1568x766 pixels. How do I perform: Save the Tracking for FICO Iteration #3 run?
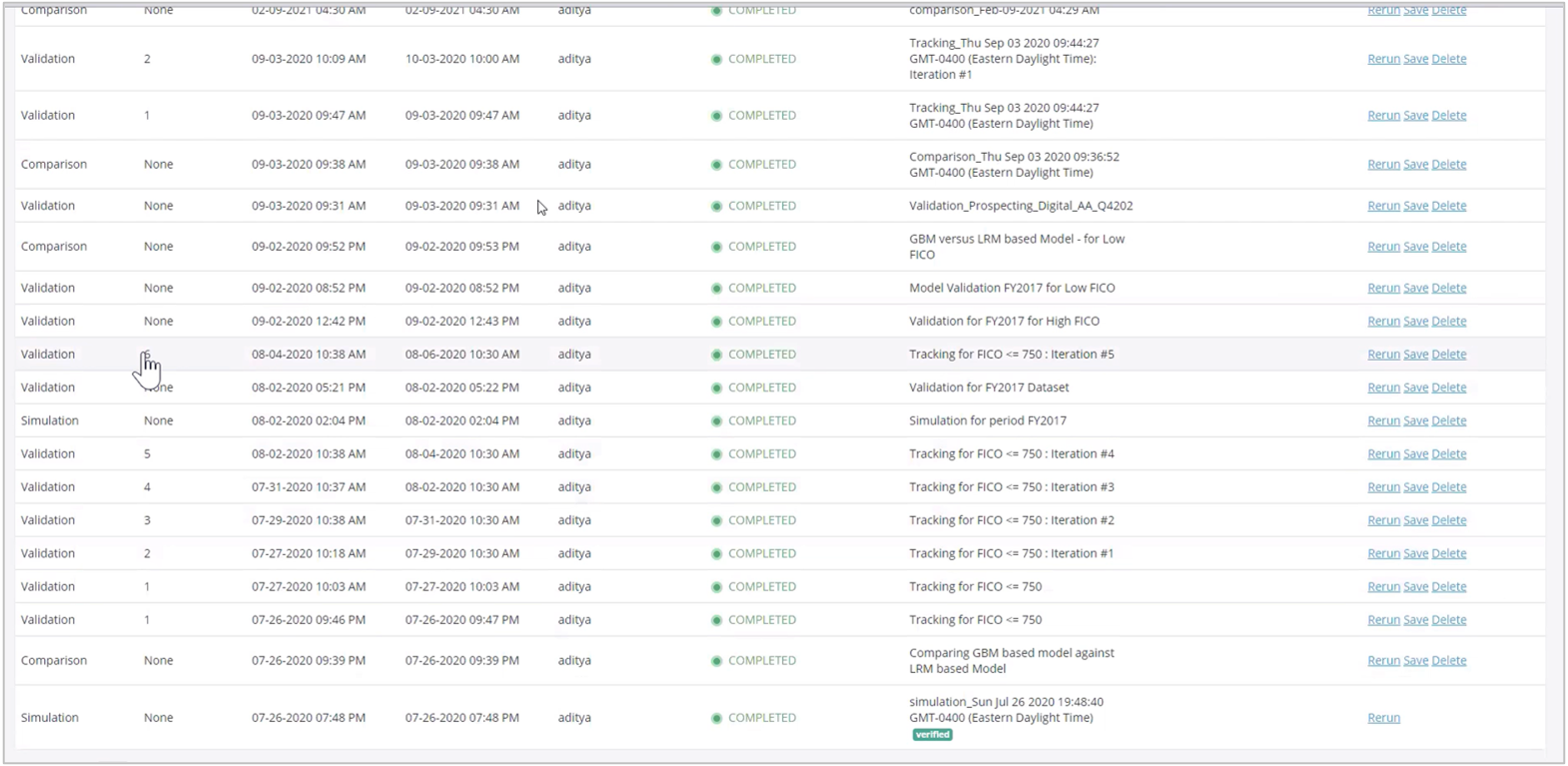[1415, 487]
